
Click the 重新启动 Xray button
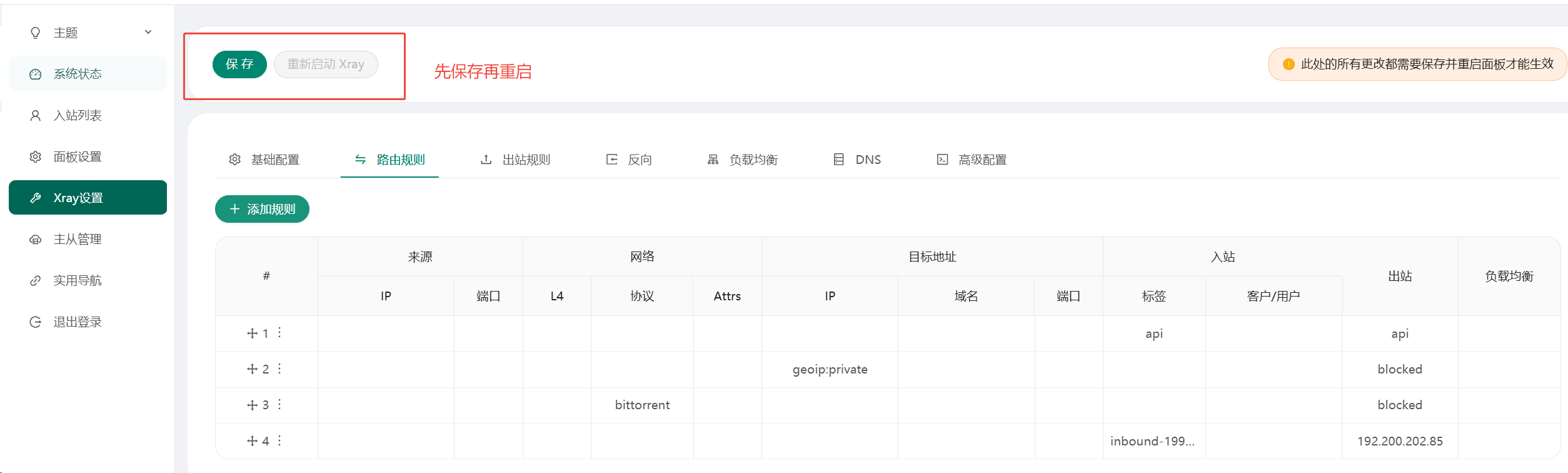click(326, 64)
